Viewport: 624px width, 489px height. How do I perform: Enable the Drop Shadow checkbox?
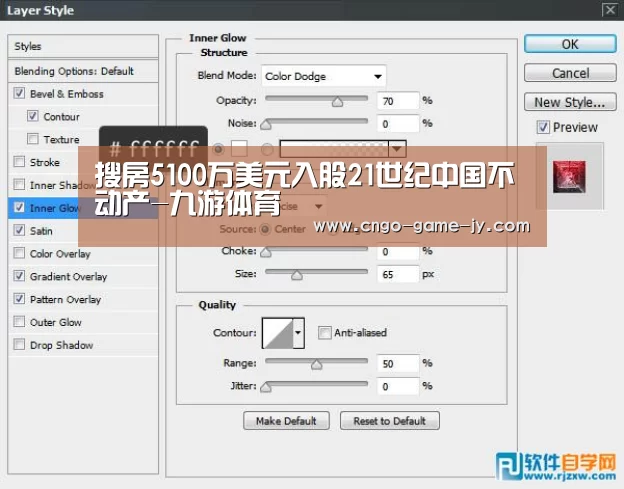pyautogui.click(x=19, y=344)
